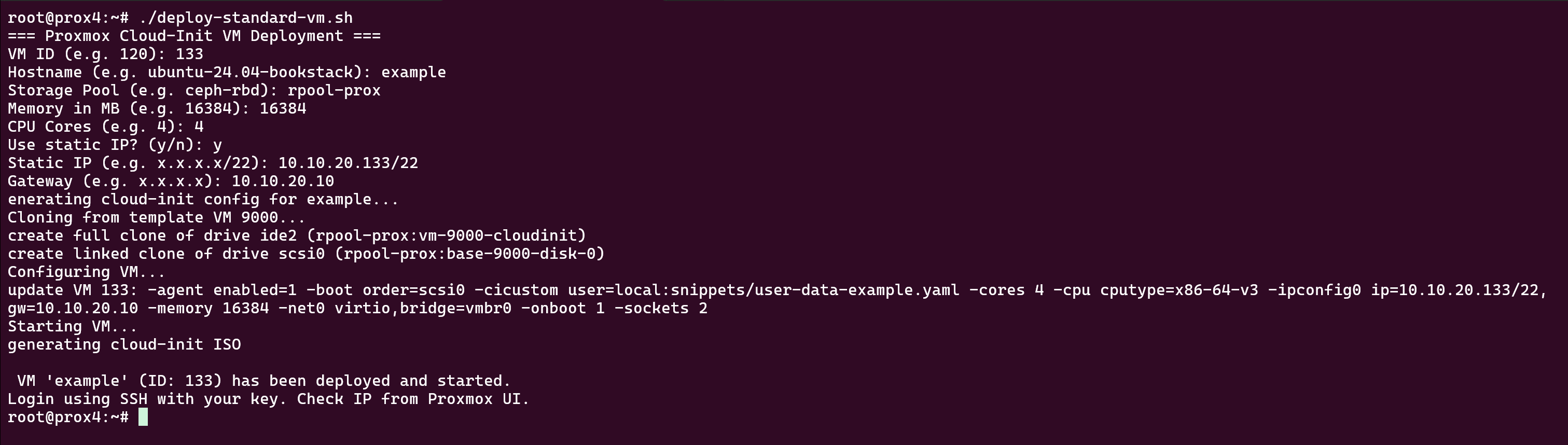Click the gateway value 10.10.20.10
This screenshot has width=1568, height=445.
[x=283, y=182]
